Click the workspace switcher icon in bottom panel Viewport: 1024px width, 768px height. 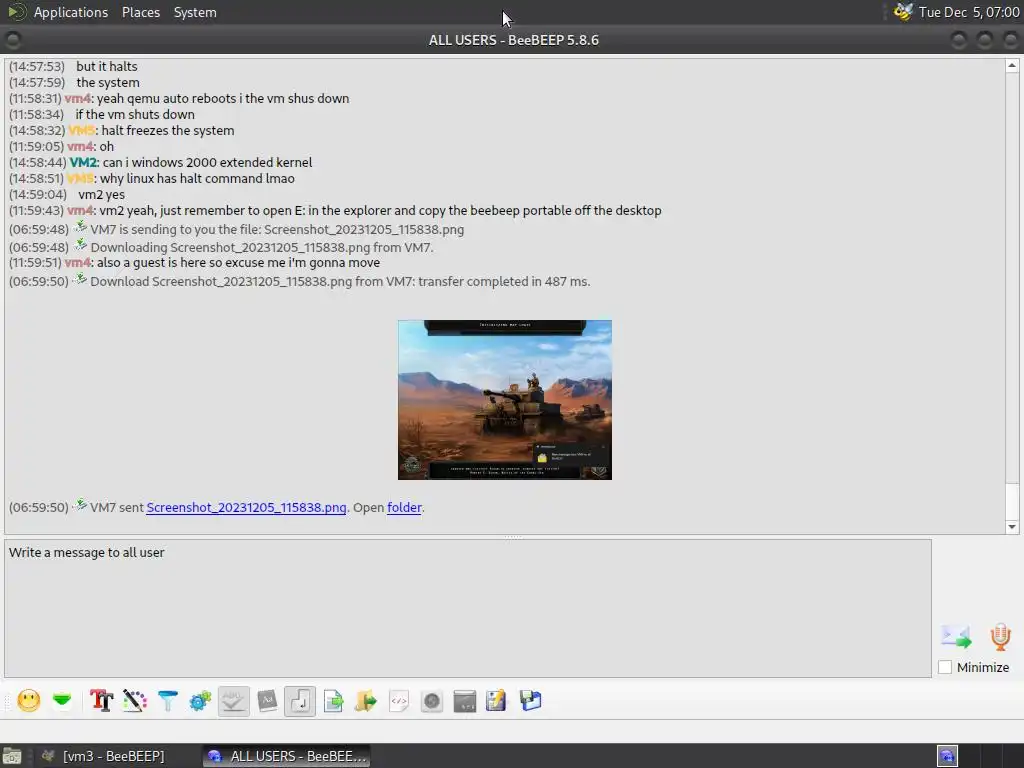tap(948, 756)
